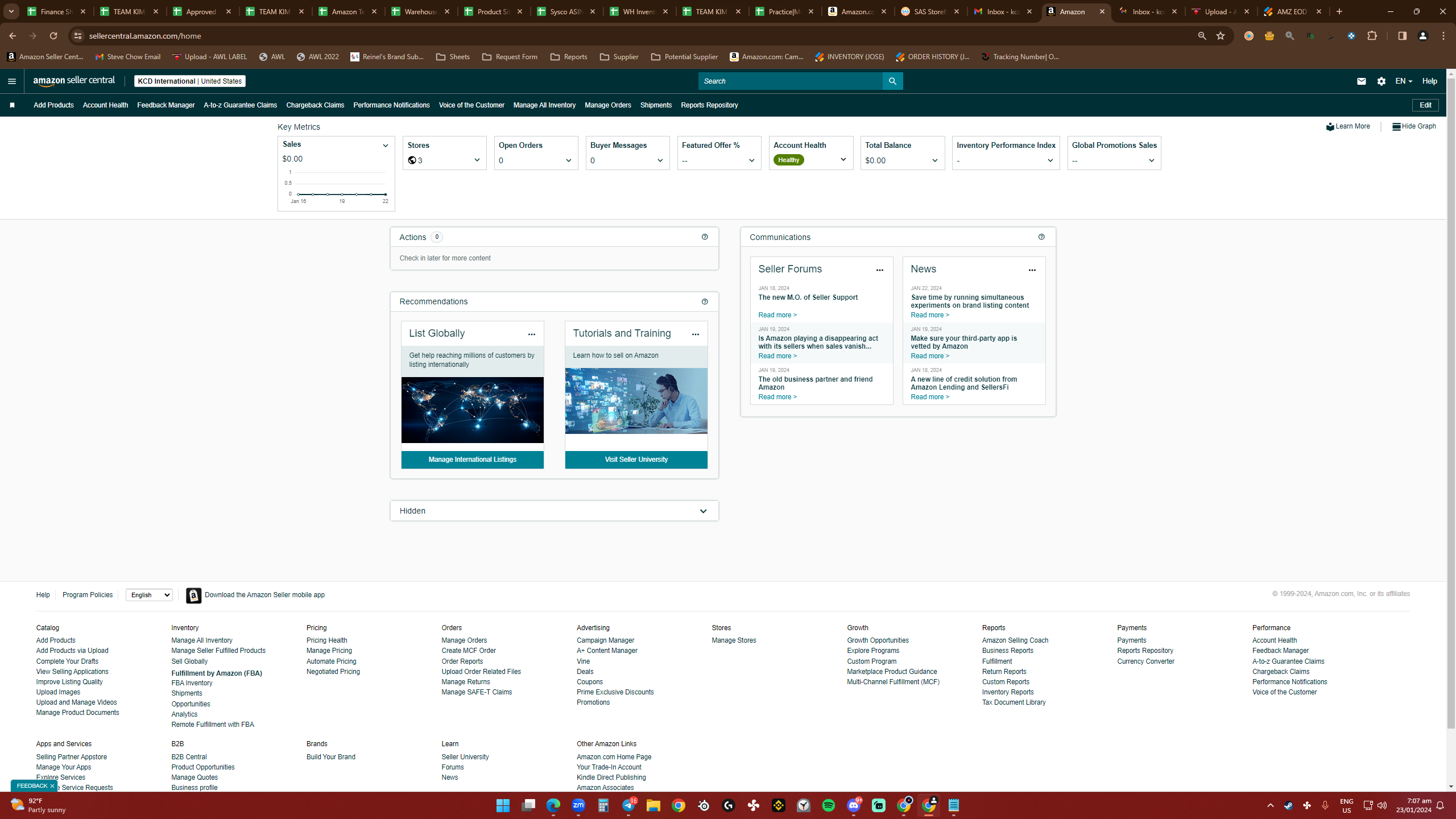Click Visit Seller University button
This screenshot has height=819, width=1456.
(x=636, y=460)
